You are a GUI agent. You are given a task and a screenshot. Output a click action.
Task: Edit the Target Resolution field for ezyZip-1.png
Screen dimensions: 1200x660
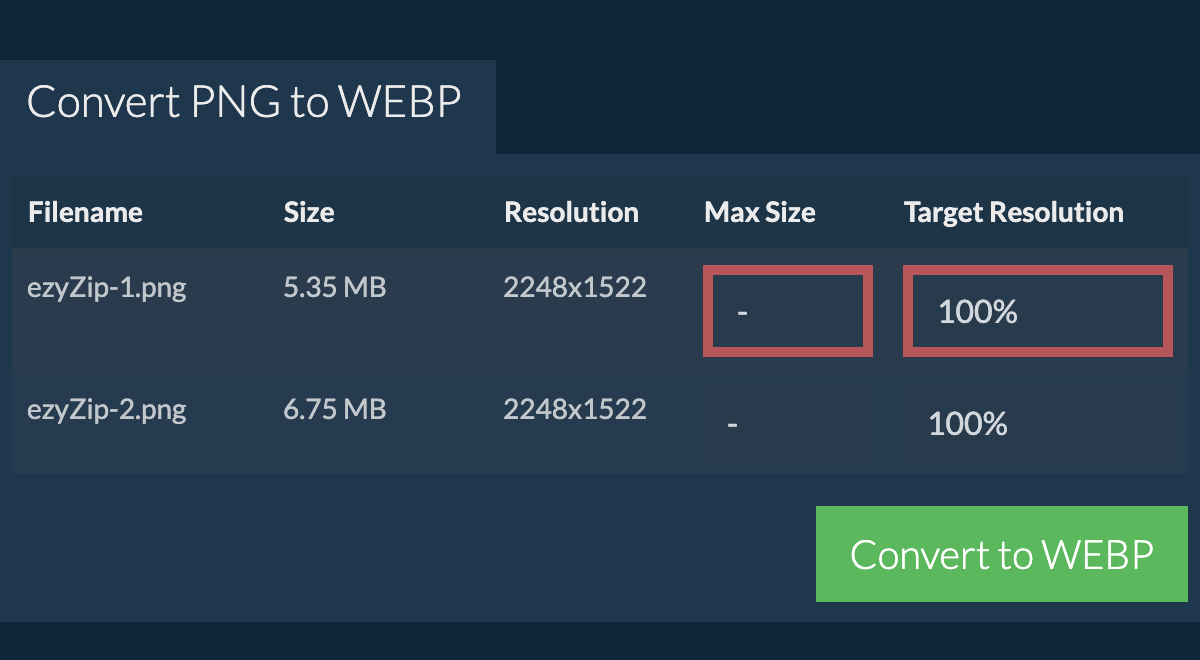pyautogui.click(x=1038, y=311)
